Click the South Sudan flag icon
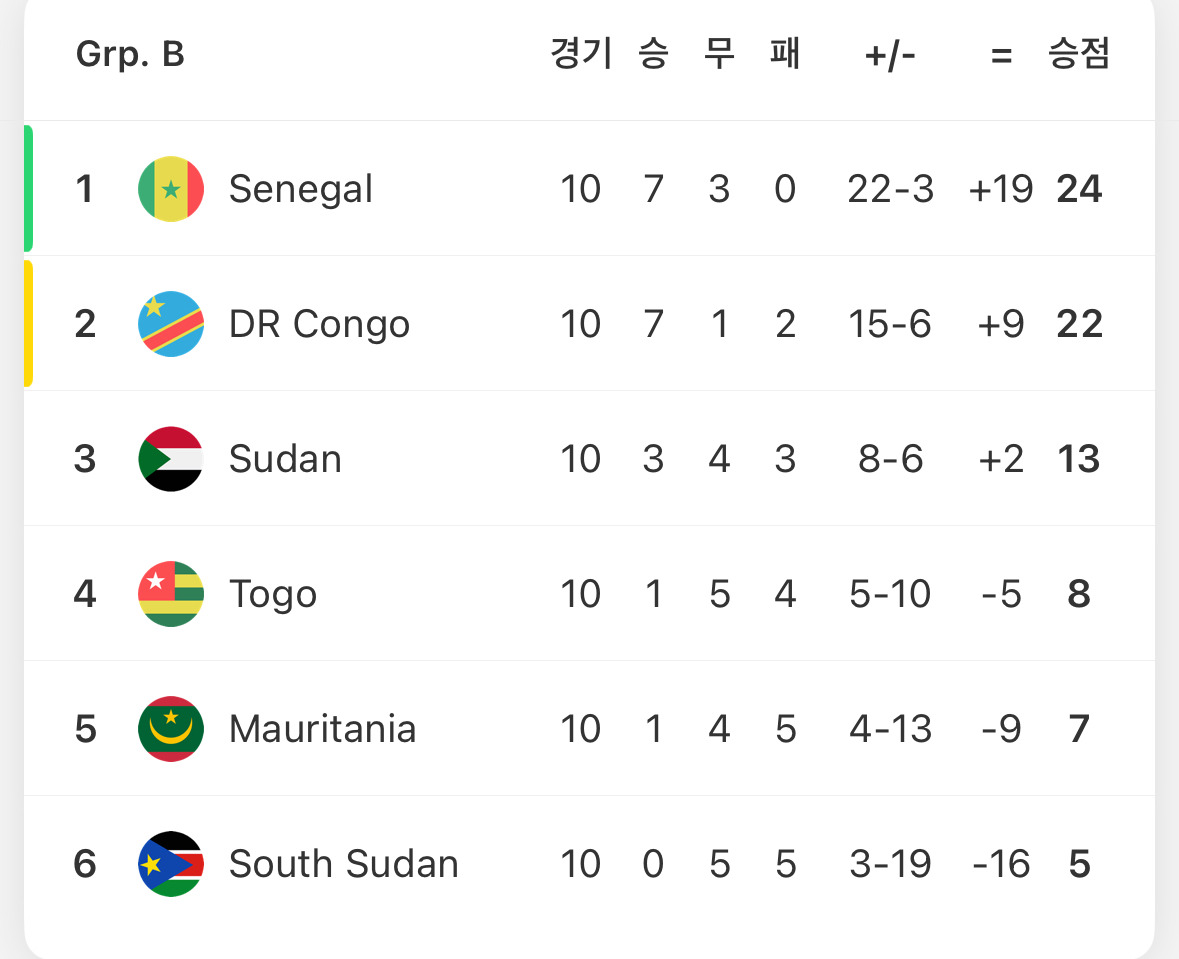 click(x=171, y=864)
